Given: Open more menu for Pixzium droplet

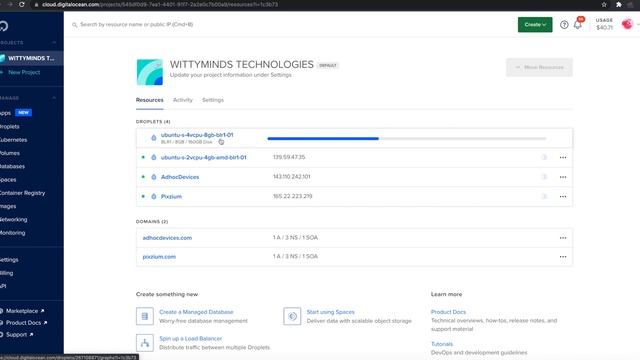Looking at the screenshot, I should (563, 197).
